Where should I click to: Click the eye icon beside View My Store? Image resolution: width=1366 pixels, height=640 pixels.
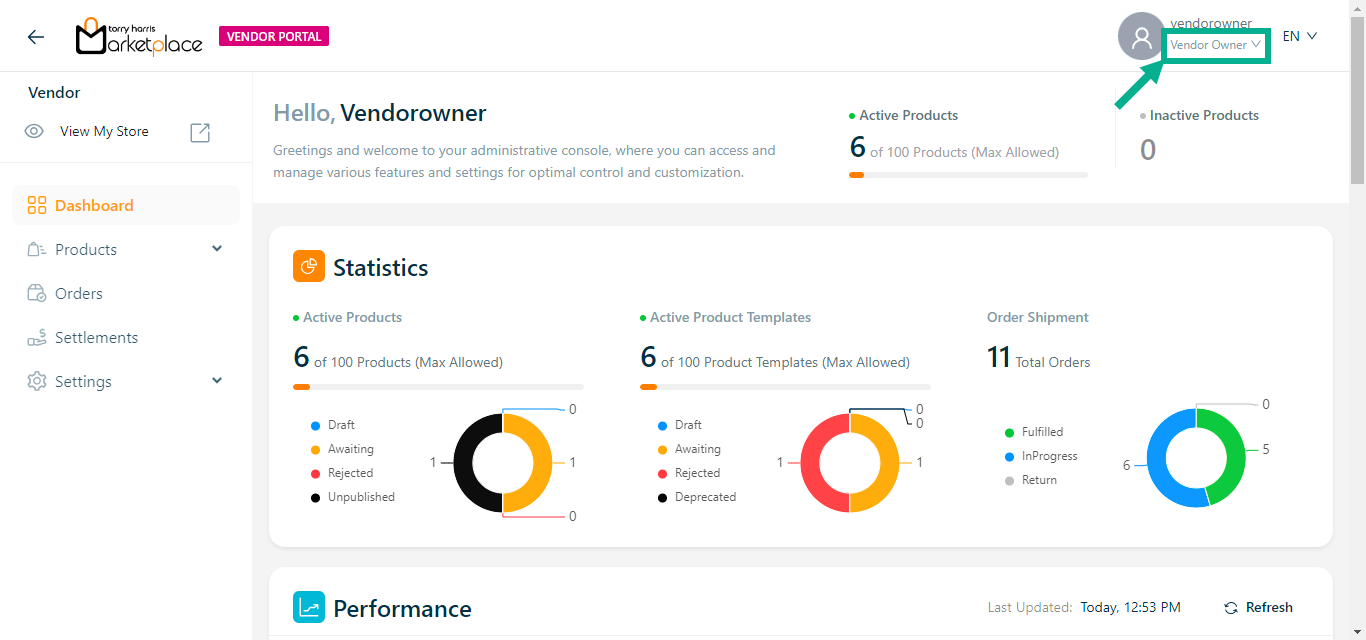point(34,132)
